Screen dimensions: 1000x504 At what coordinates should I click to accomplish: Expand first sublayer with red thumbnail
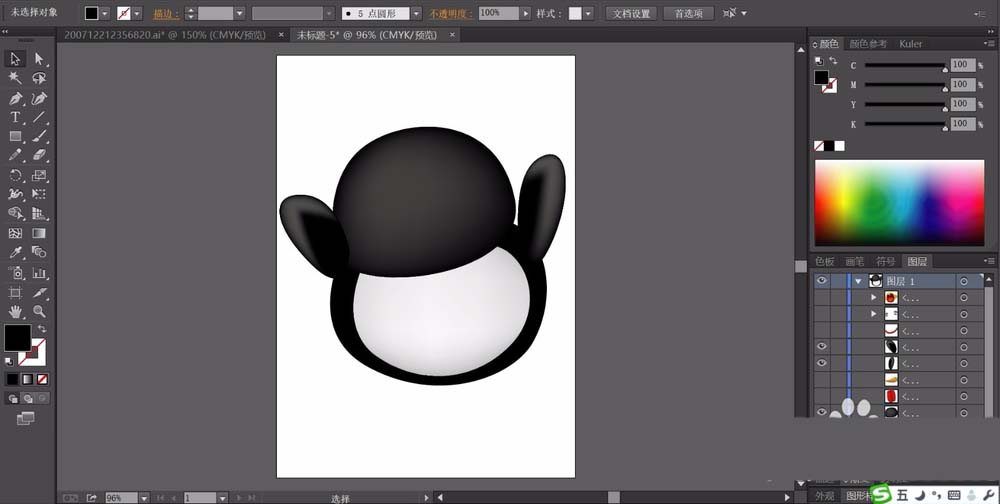click(874, 297)
